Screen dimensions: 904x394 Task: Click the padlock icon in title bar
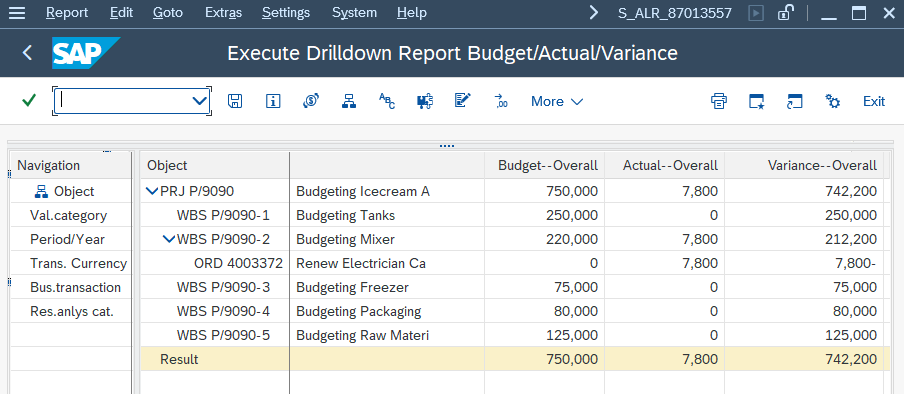point(785,12)
